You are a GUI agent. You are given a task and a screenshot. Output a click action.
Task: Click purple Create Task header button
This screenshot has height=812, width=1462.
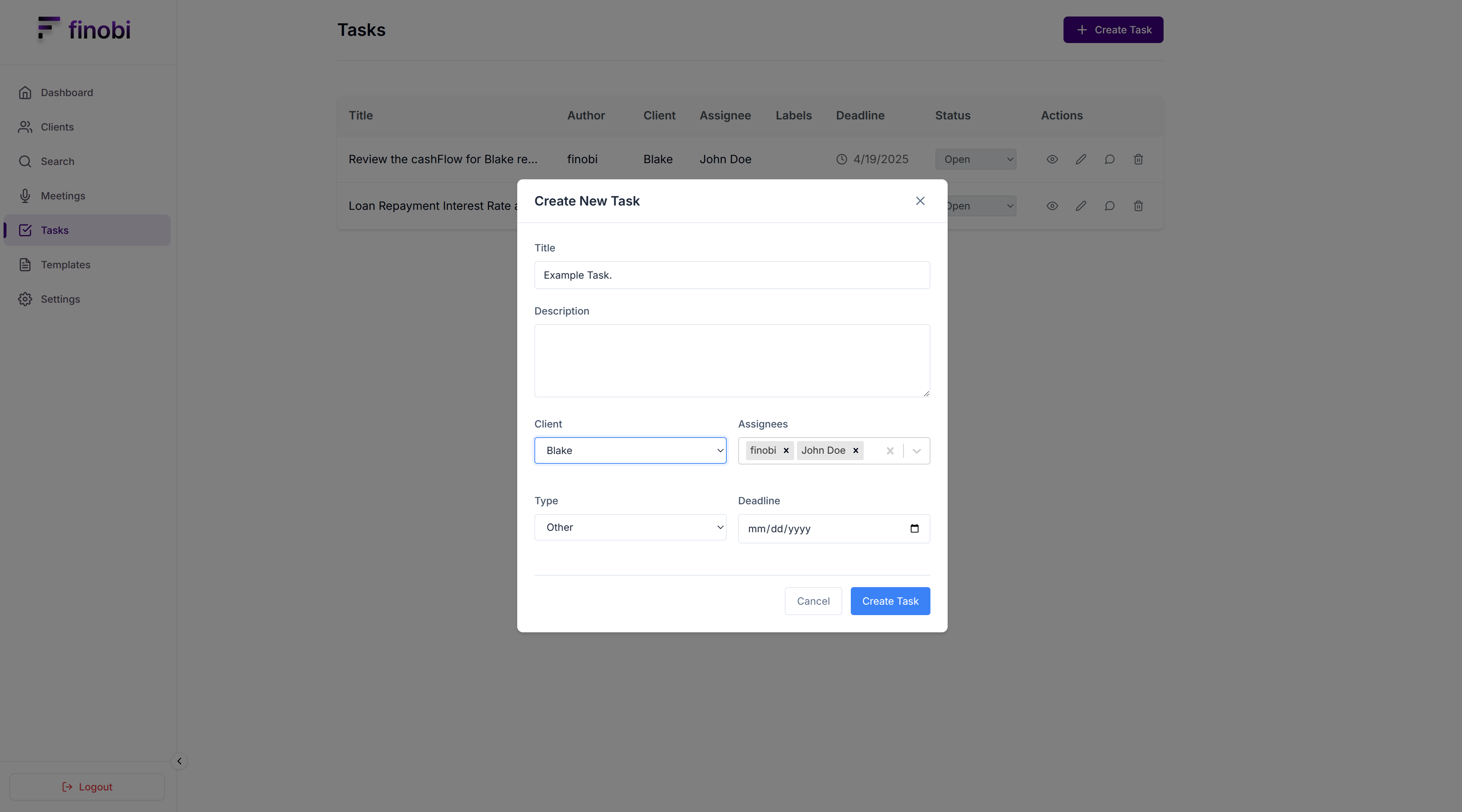[x=1113, y=29]
